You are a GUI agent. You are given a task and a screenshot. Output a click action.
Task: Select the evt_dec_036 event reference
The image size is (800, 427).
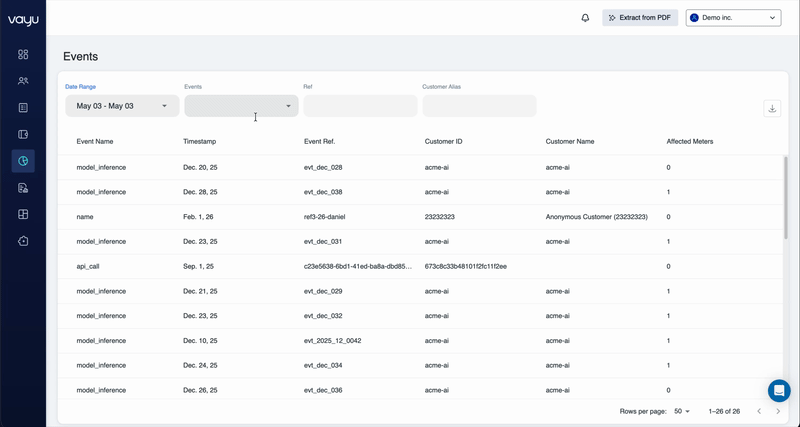click(x=323, y=390)
